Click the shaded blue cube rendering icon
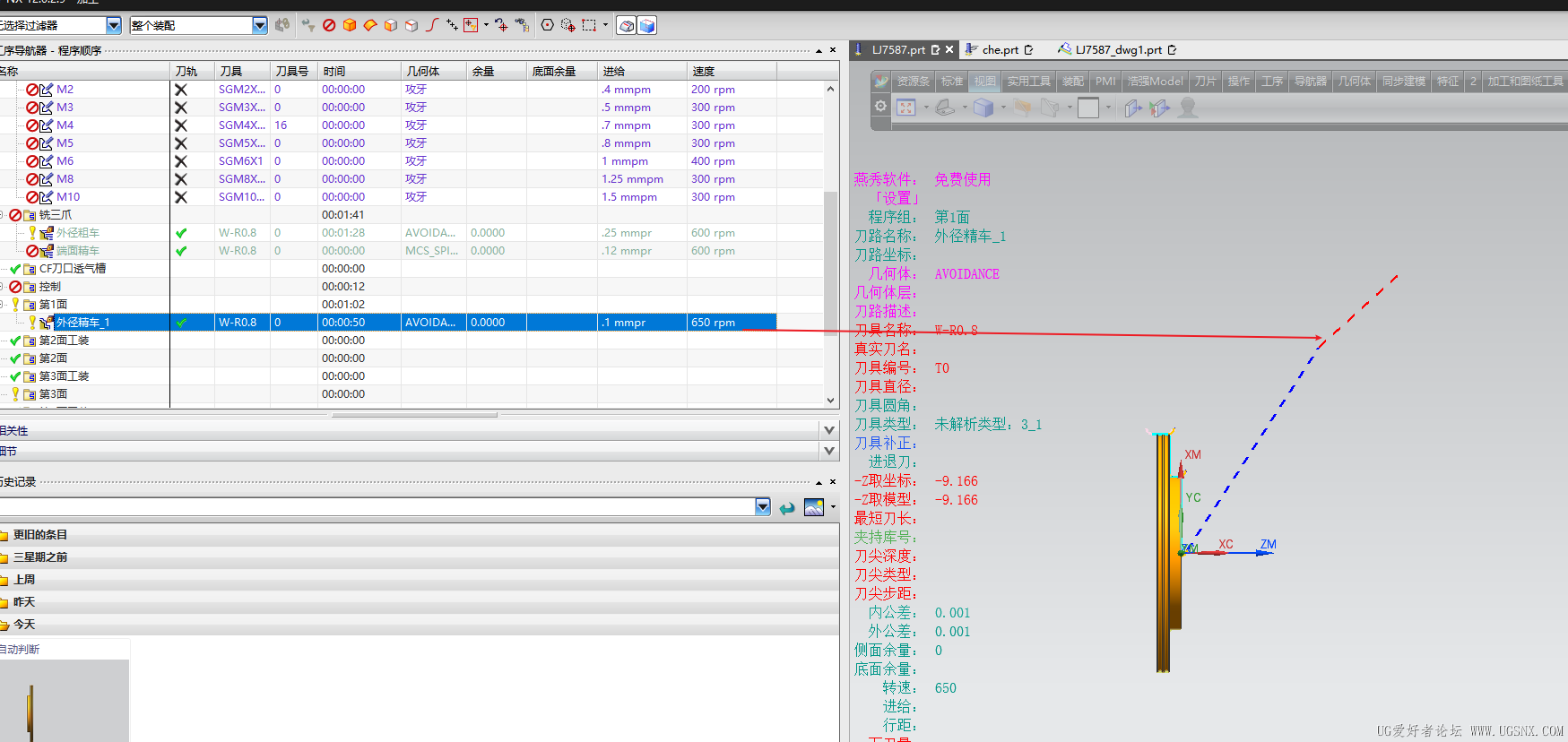1568x742 pixels. click(x=983, y=108)
